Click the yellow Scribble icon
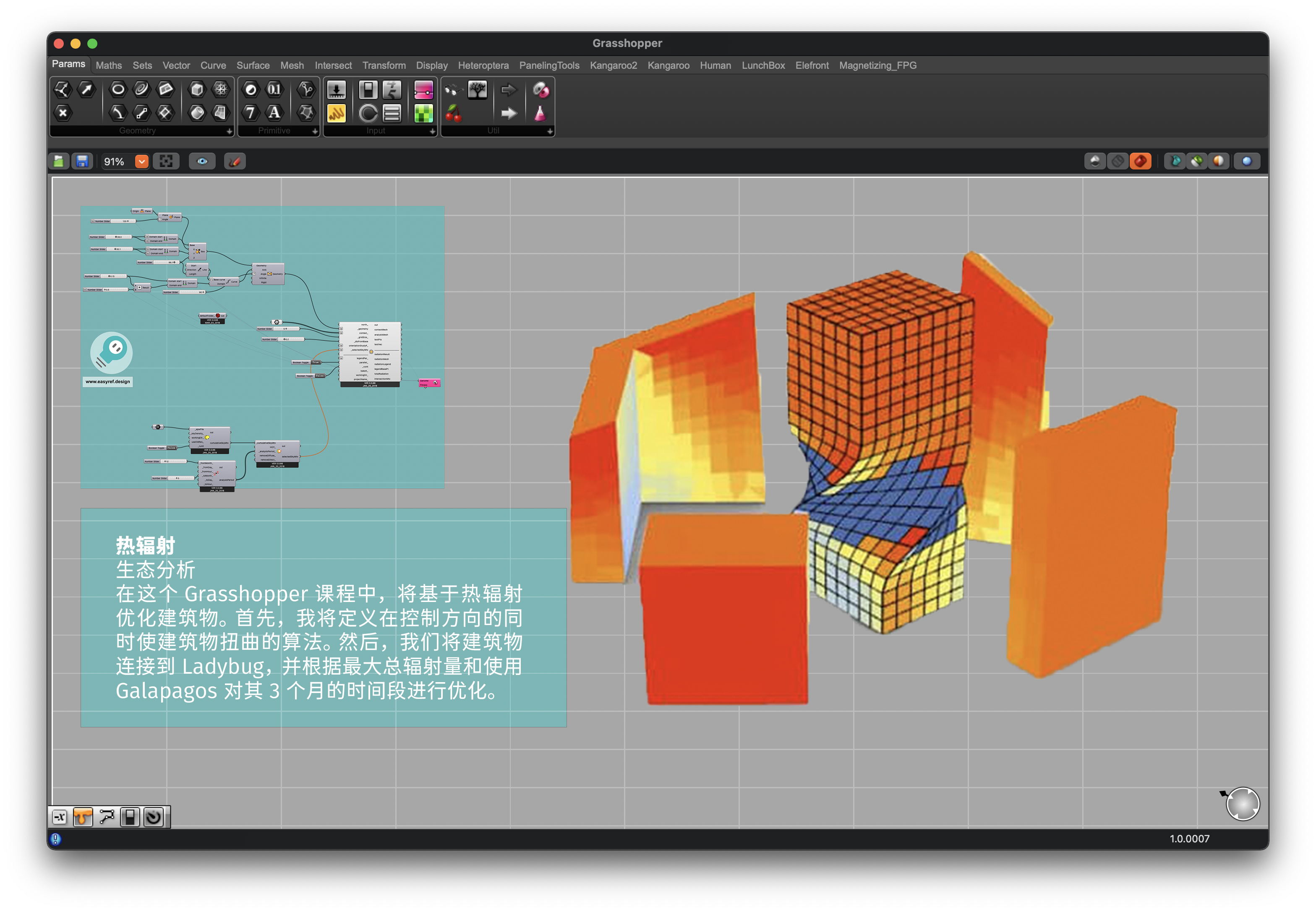Screen dimensions: 1316x912 [x=336, y=113]
